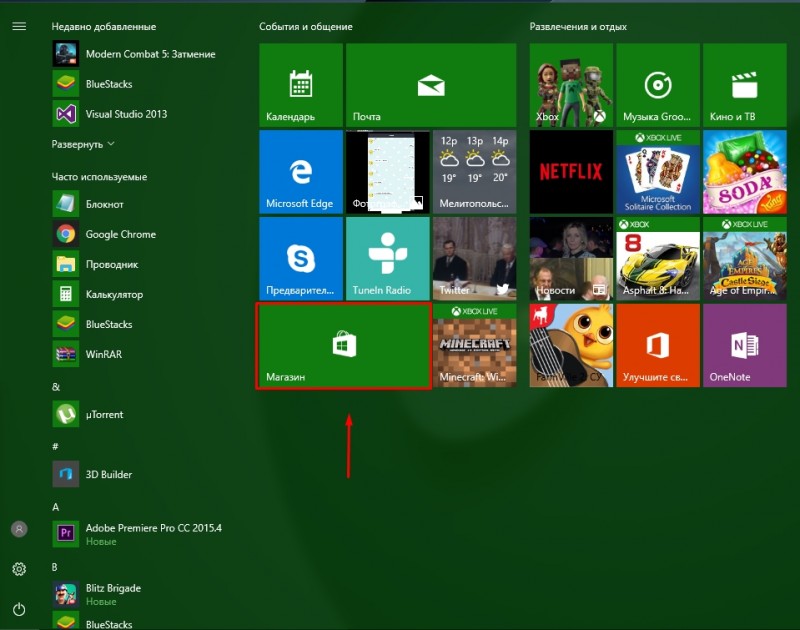
Task: Open Visual Studio 2013
Action: coord(110,114)
